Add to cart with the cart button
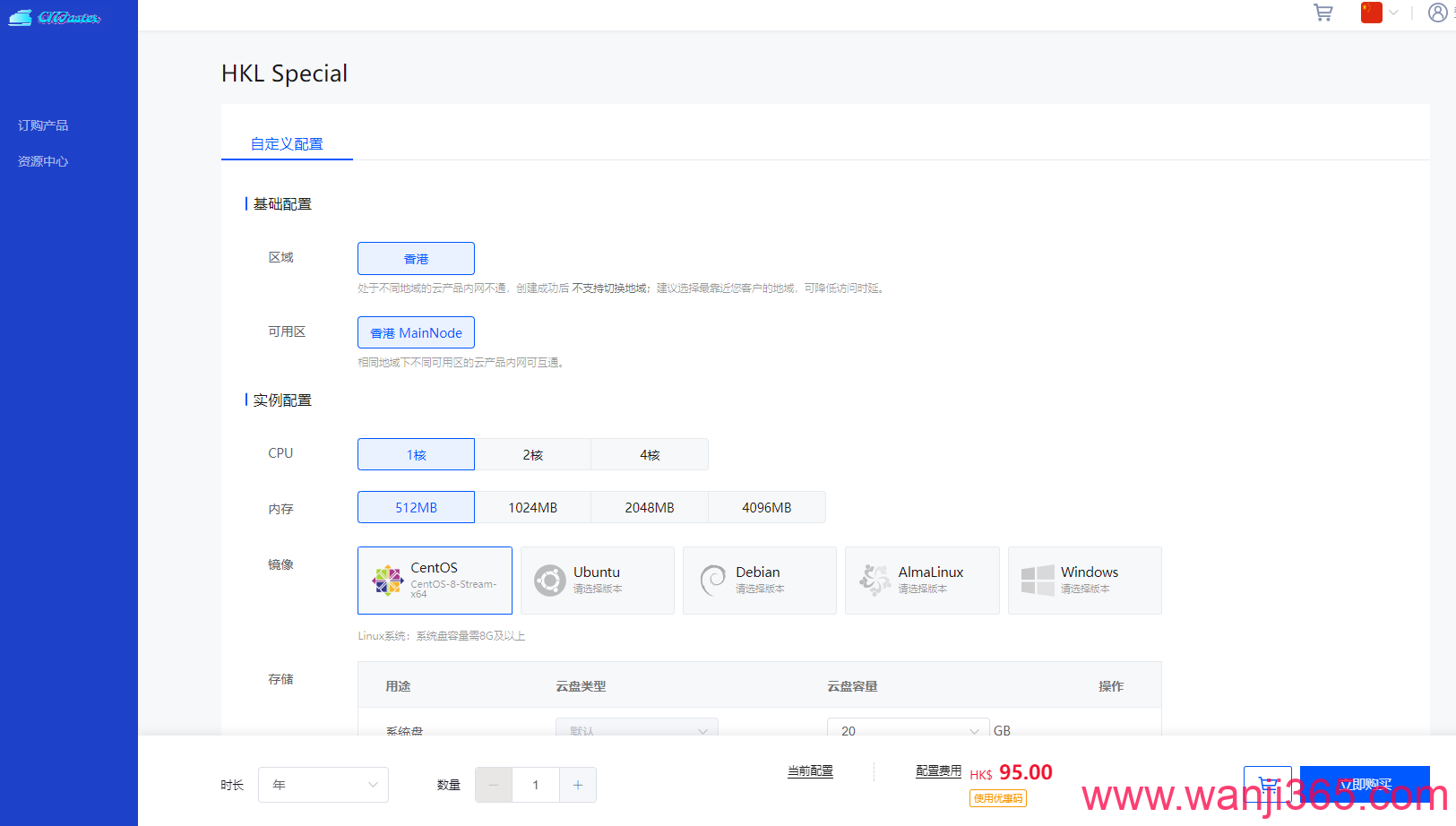 (1268, 785)
